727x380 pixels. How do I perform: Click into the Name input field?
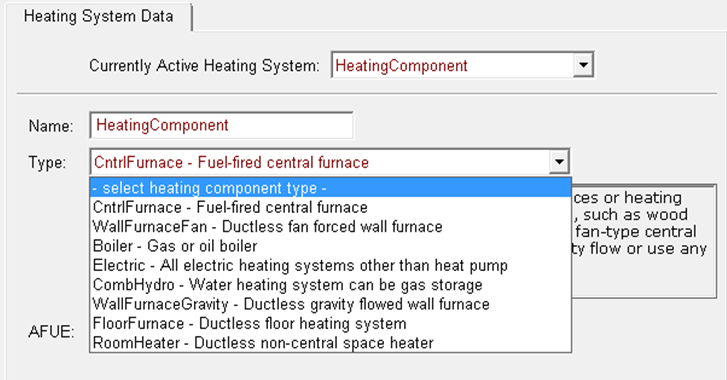coord(222,125)
